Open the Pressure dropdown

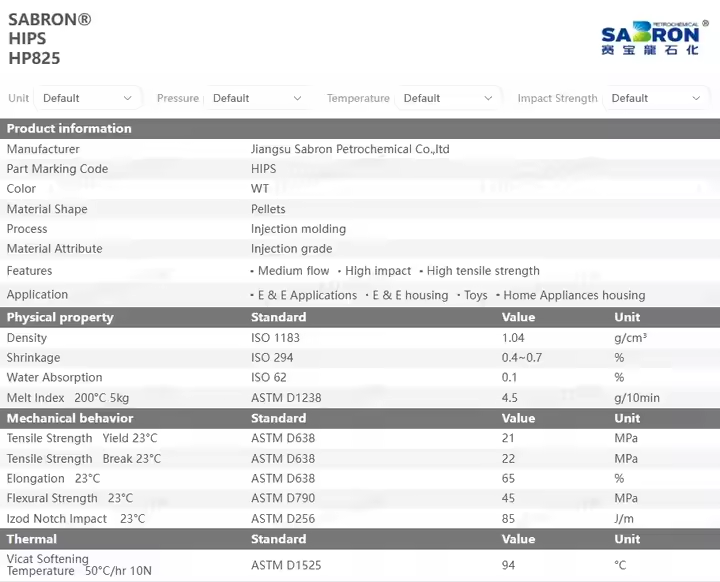(x=257, y=98)
